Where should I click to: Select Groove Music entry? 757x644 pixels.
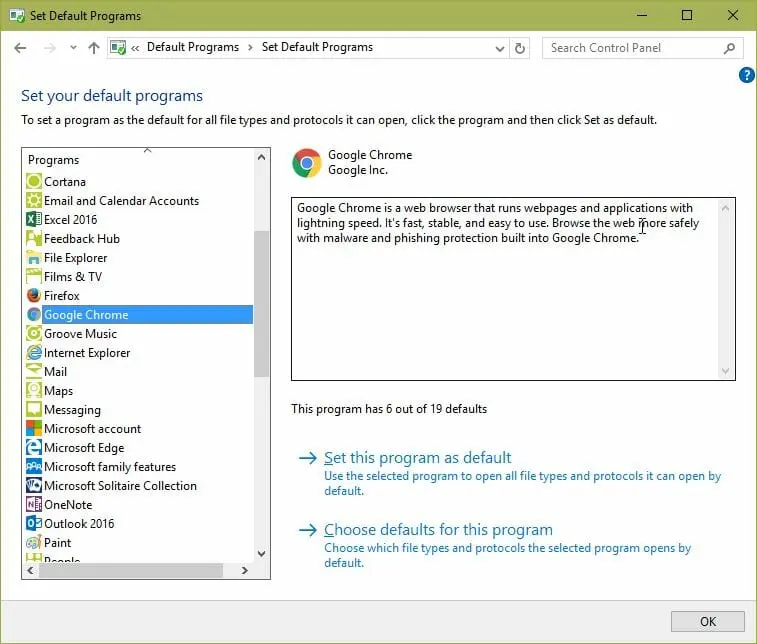pyautogui.click(x=80, y=334)
